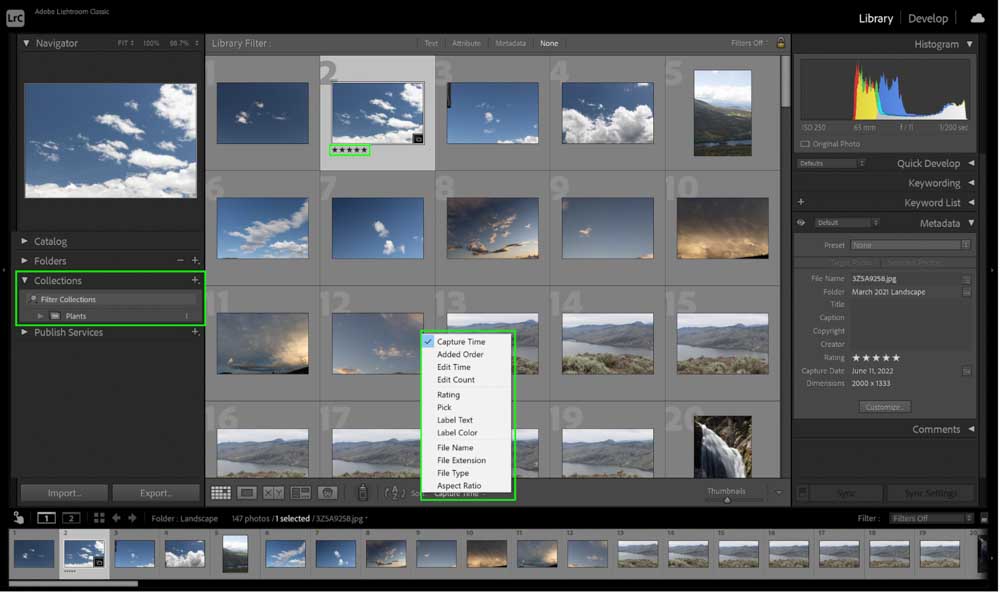Screen dimensions: 1000x592
Task: Open the Filters Off dropdown in filmstrip
Action: pos(932,519)
